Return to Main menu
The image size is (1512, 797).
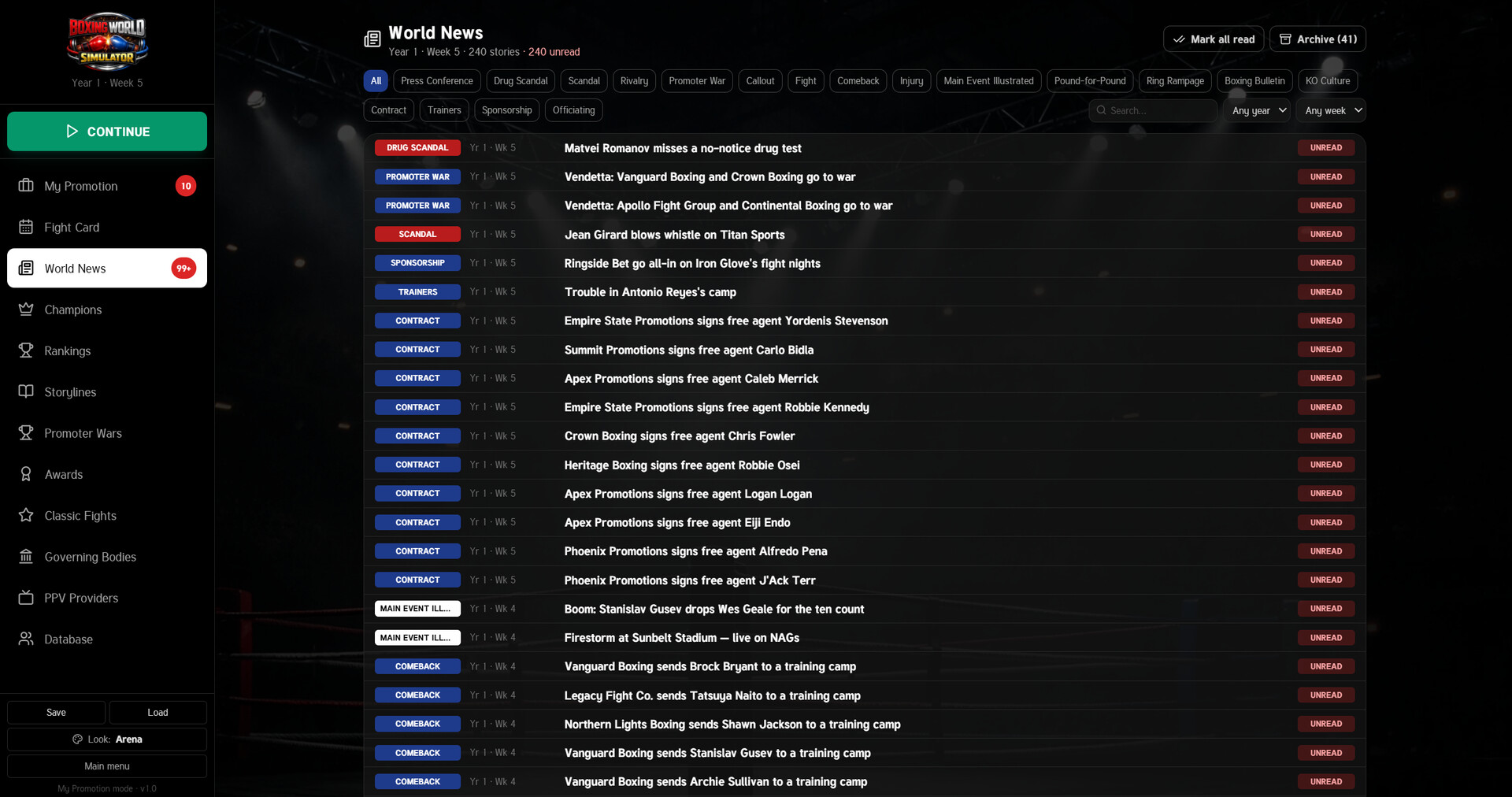pyautogui.click(x=107, y=766)
